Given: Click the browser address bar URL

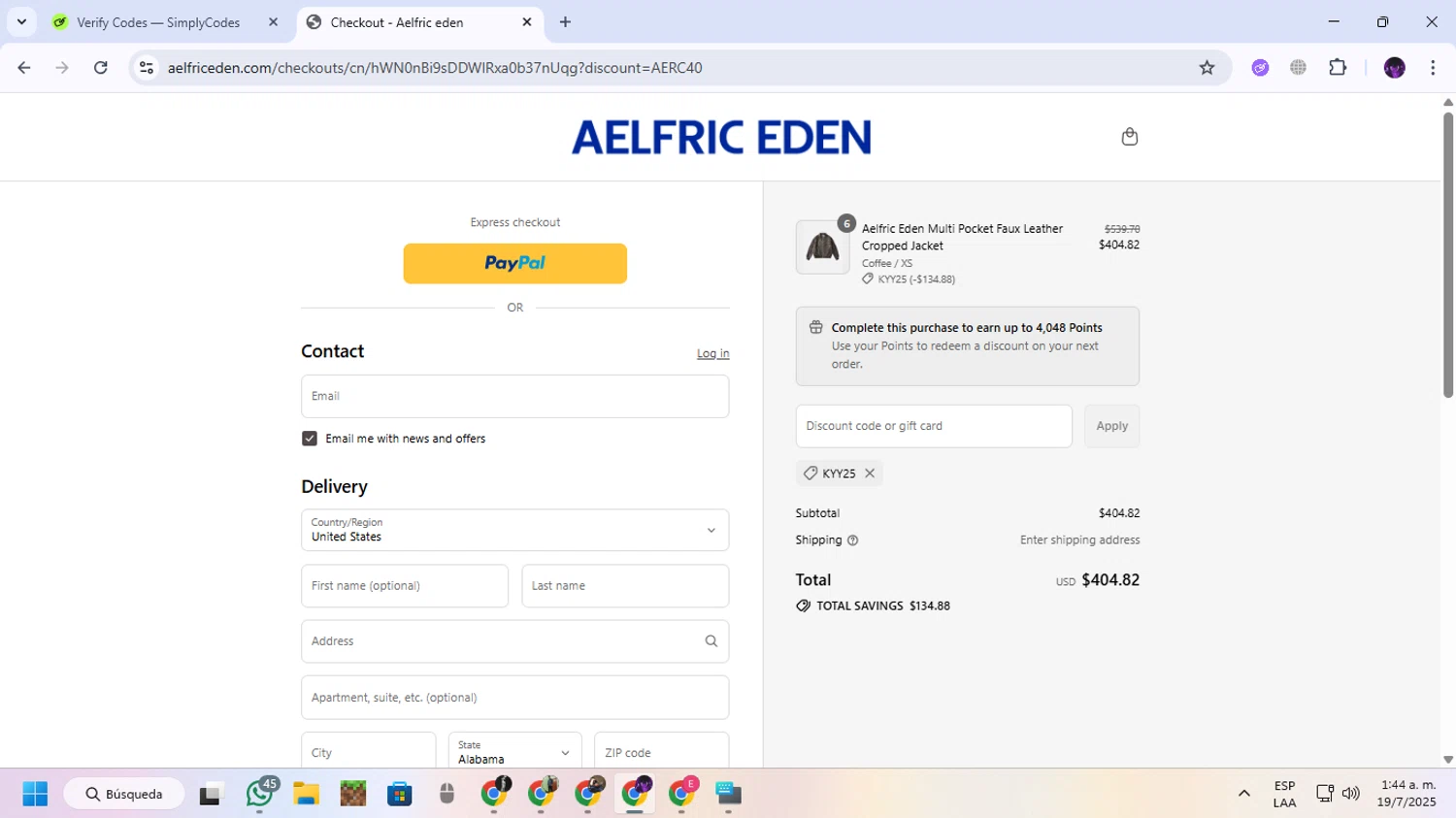Looking at the screenshot, I should tap(435, 68).
